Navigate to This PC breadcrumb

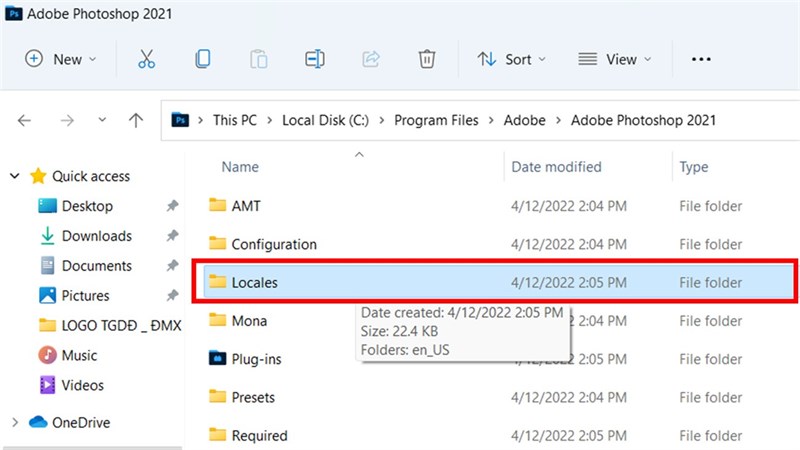click(235, 120)
